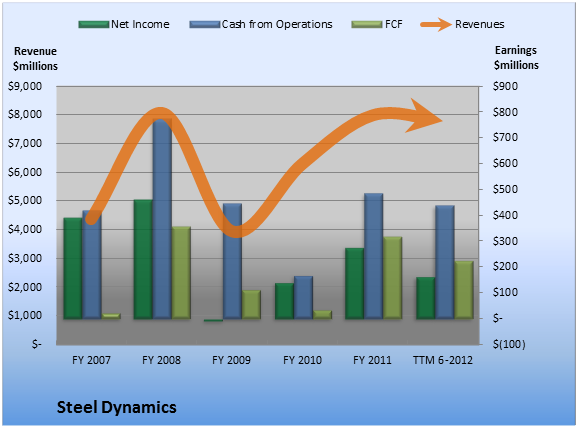Click the $6,000 revenue axis value
577x427 pixels.
click(25, 172)
